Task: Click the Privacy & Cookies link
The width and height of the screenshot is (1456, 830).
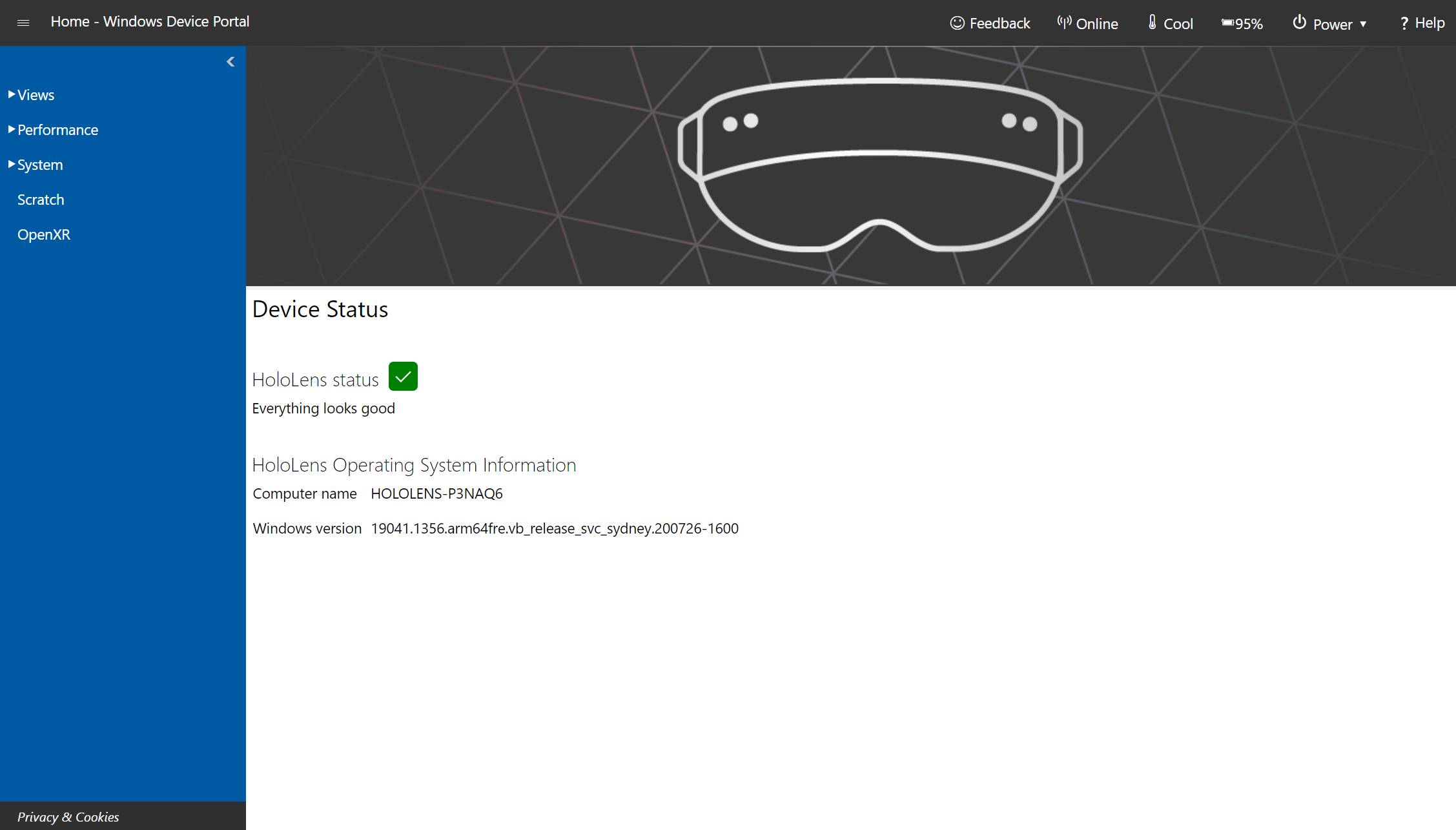Action: [x=67, y=817]
